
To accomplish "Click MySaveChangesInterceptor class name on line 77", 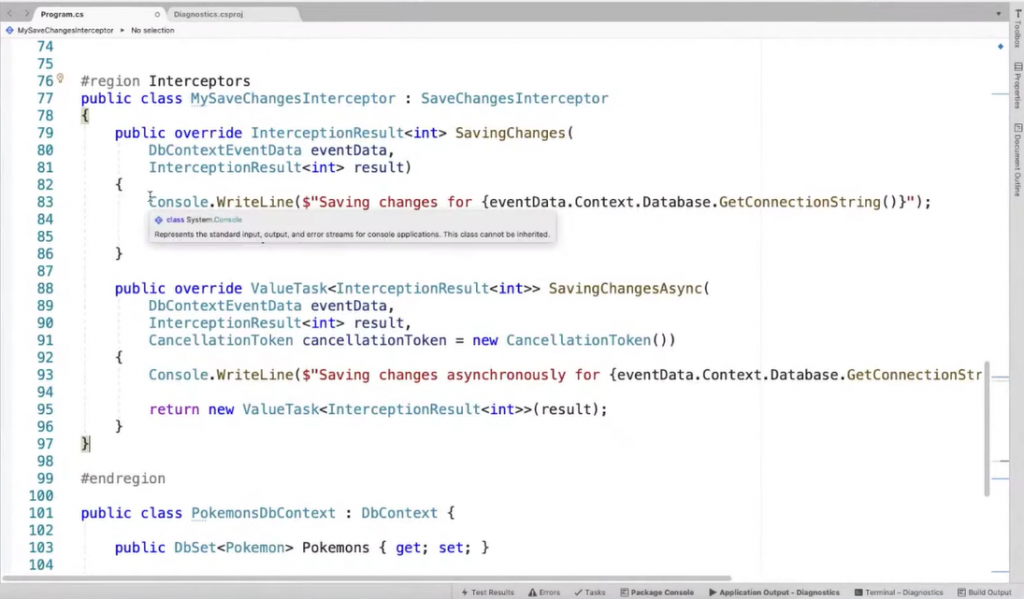I will coord(293,99).
